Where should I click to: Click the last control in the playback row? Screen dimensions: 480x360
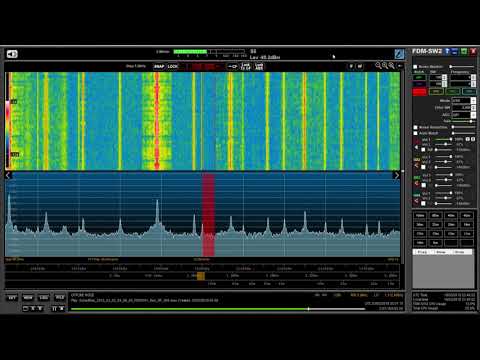(x=62, y=309)
